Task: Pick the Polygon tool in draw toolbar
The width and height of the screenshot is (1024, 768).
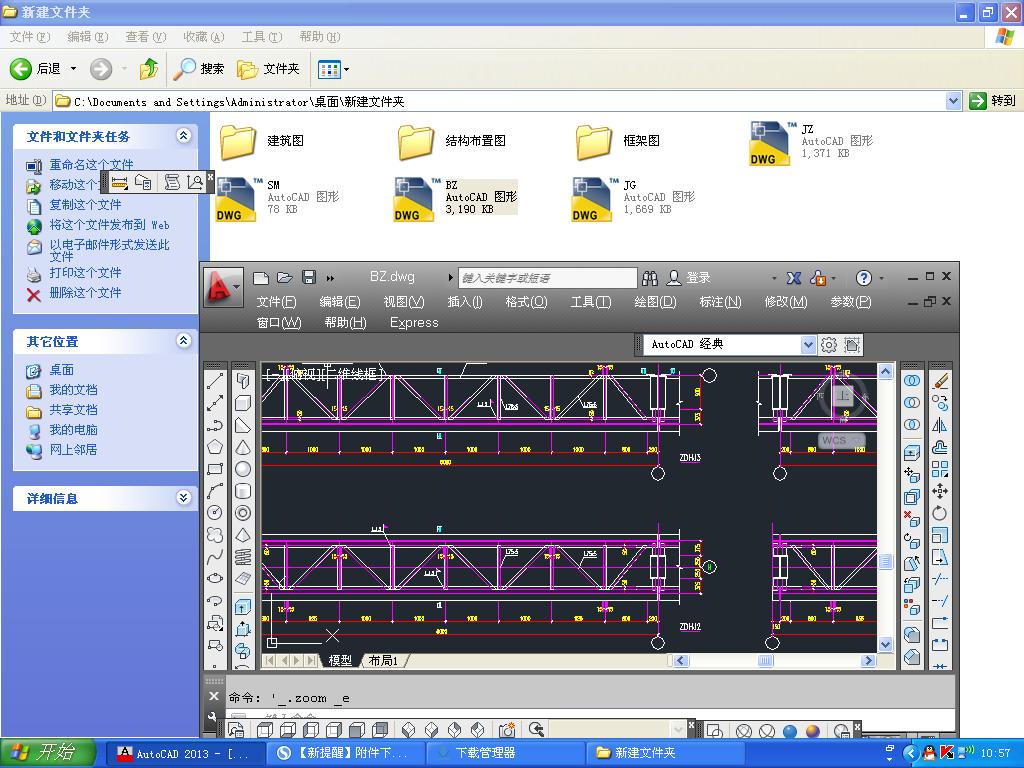Action: pyautogui.click(x=215, y=447)
